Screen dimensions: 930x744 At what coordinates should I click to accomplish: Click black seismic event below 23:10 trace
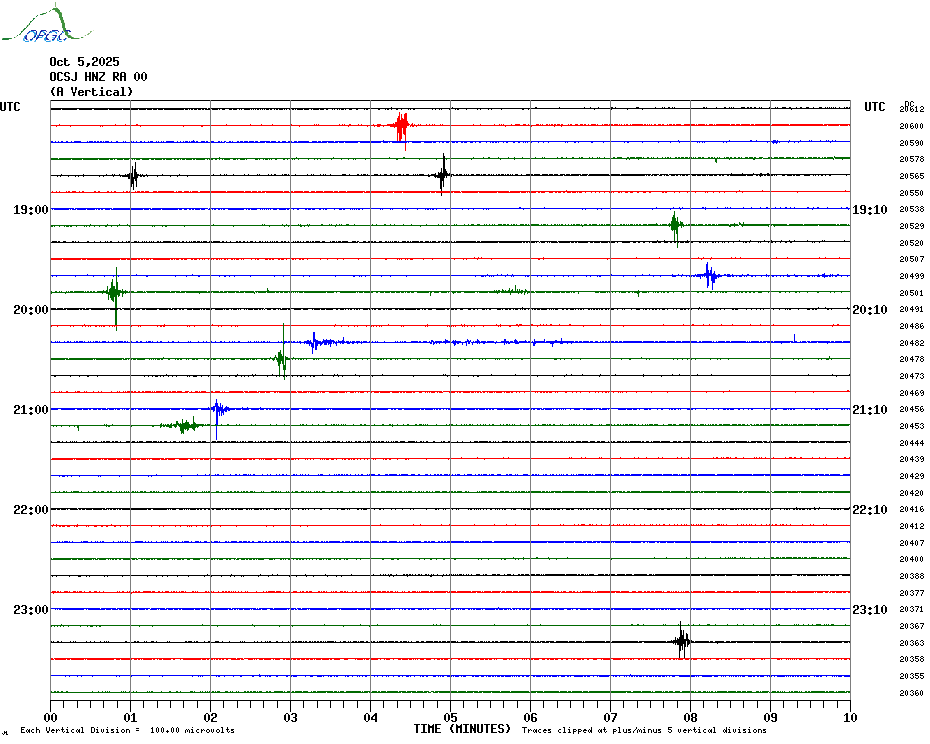point(681,641)
